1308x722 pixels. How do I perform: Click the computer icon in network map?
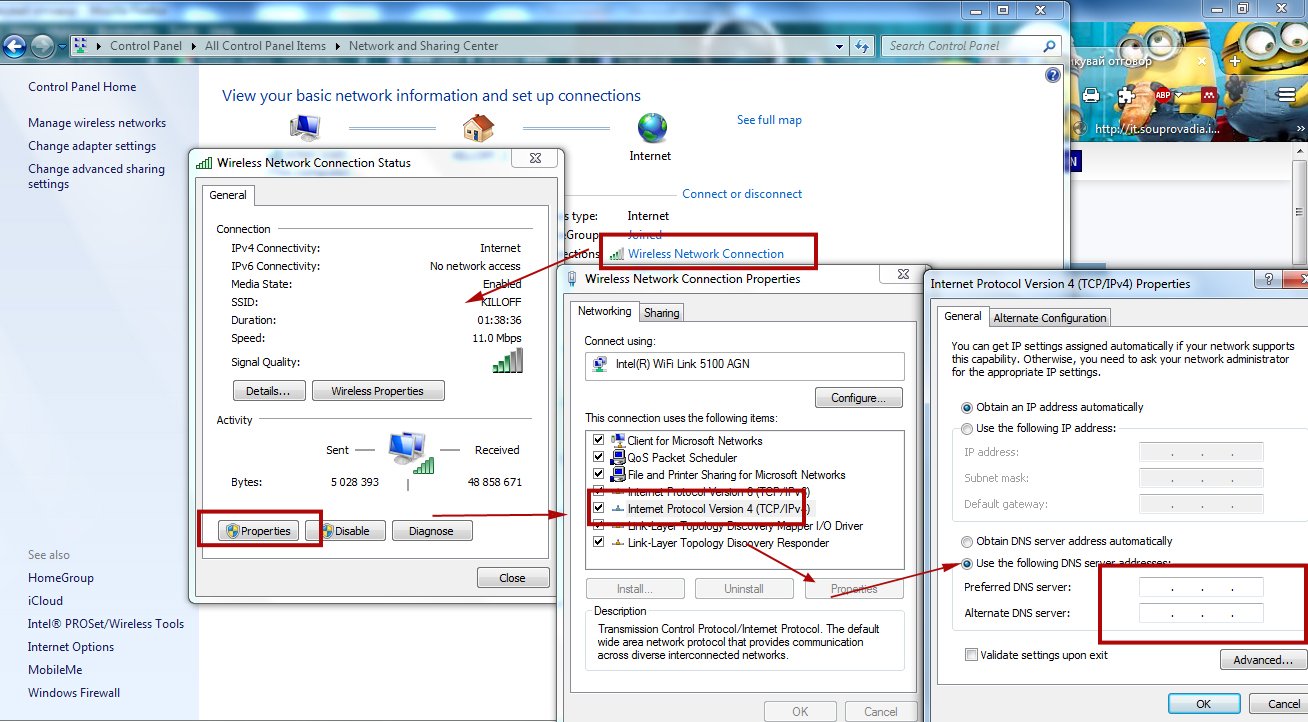[304, 128]
